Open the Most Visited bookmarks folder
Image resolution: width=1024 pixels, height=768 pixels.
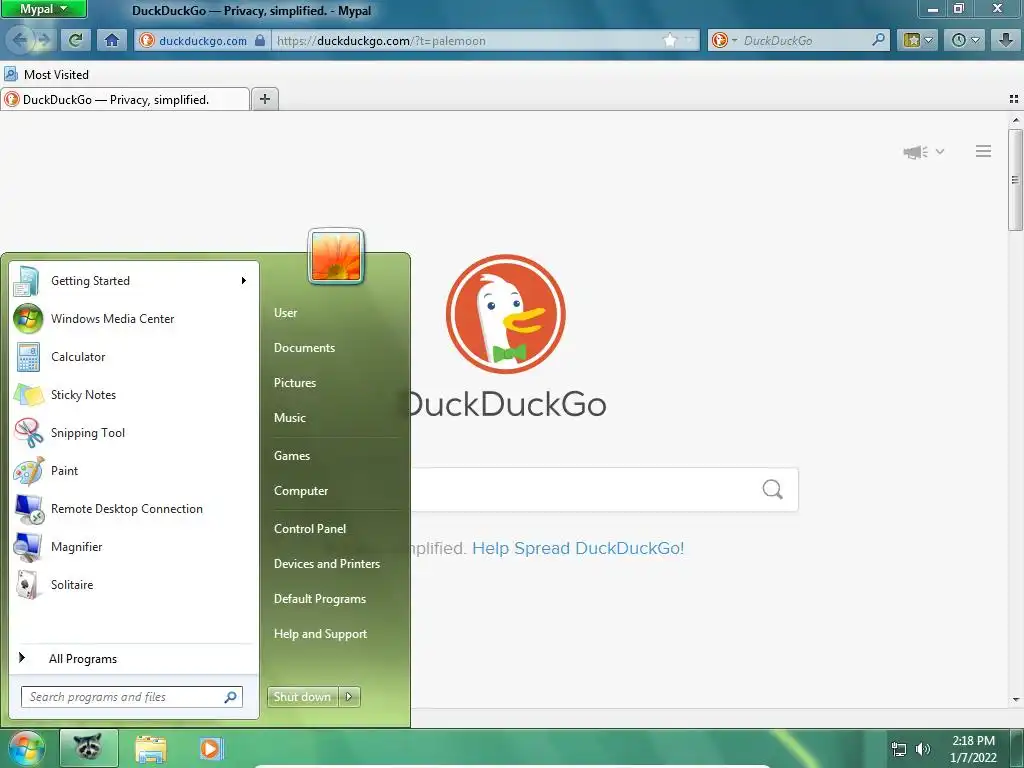[46, 74]
